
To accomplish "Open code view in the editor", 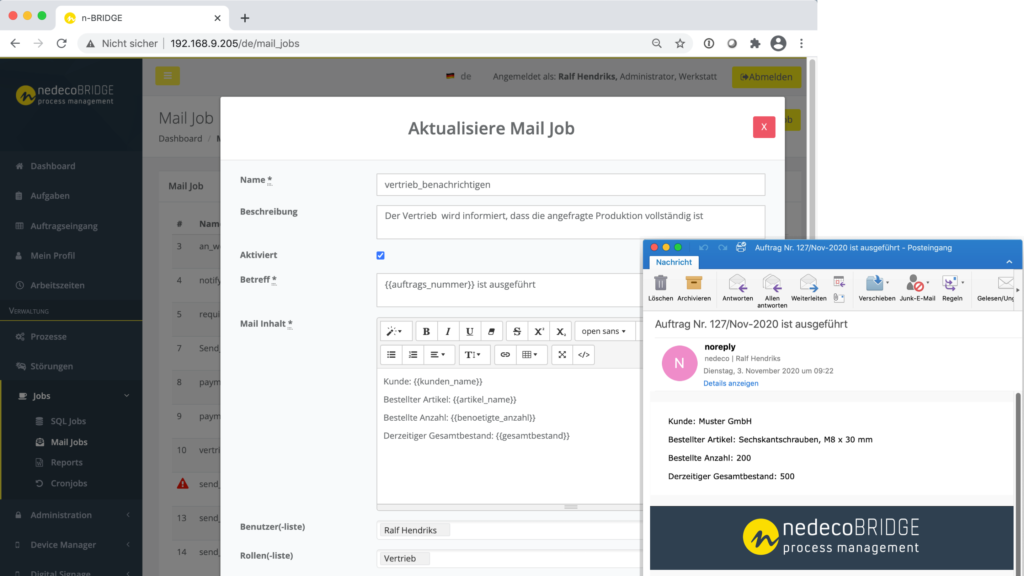I will pos(584,355).
